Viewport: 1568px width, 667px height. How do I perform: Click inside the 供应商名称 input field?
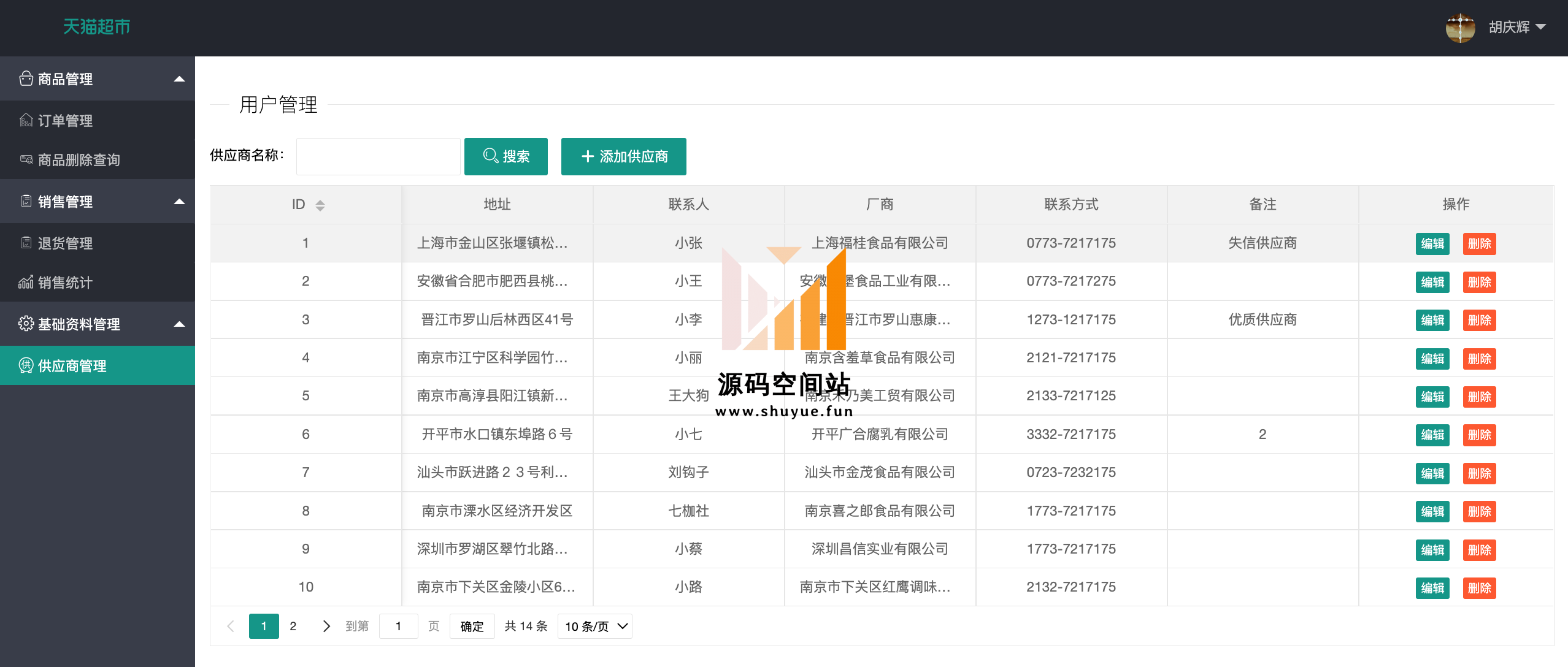click(x=379, y=156)
